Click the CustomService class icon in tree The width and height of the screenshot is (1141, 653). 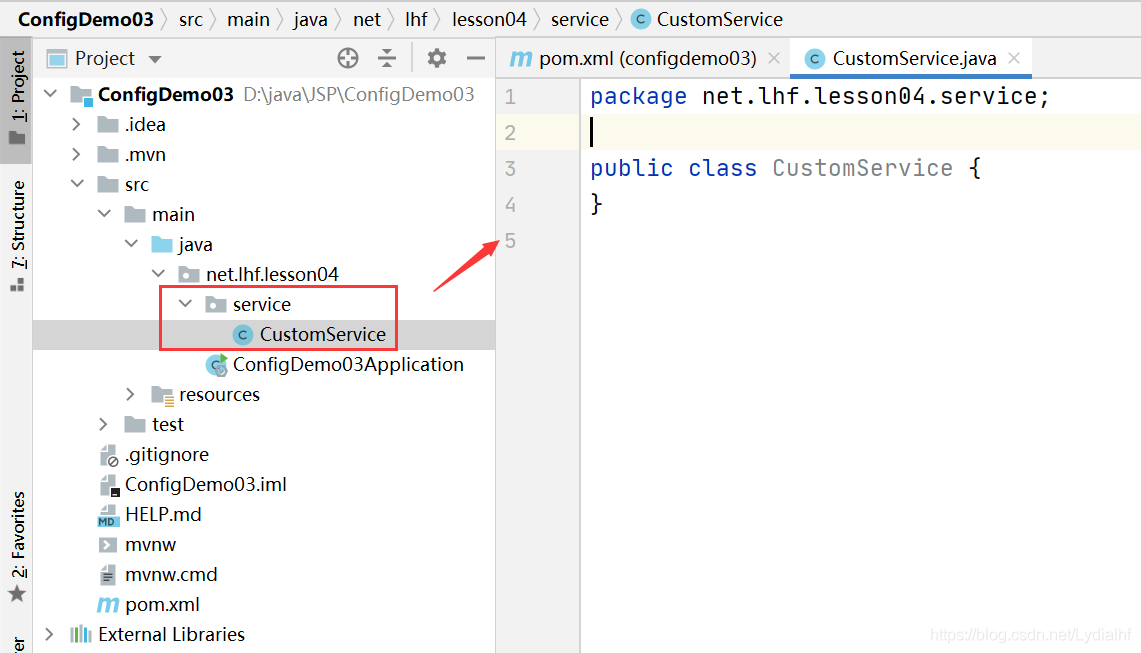(242, 334)
